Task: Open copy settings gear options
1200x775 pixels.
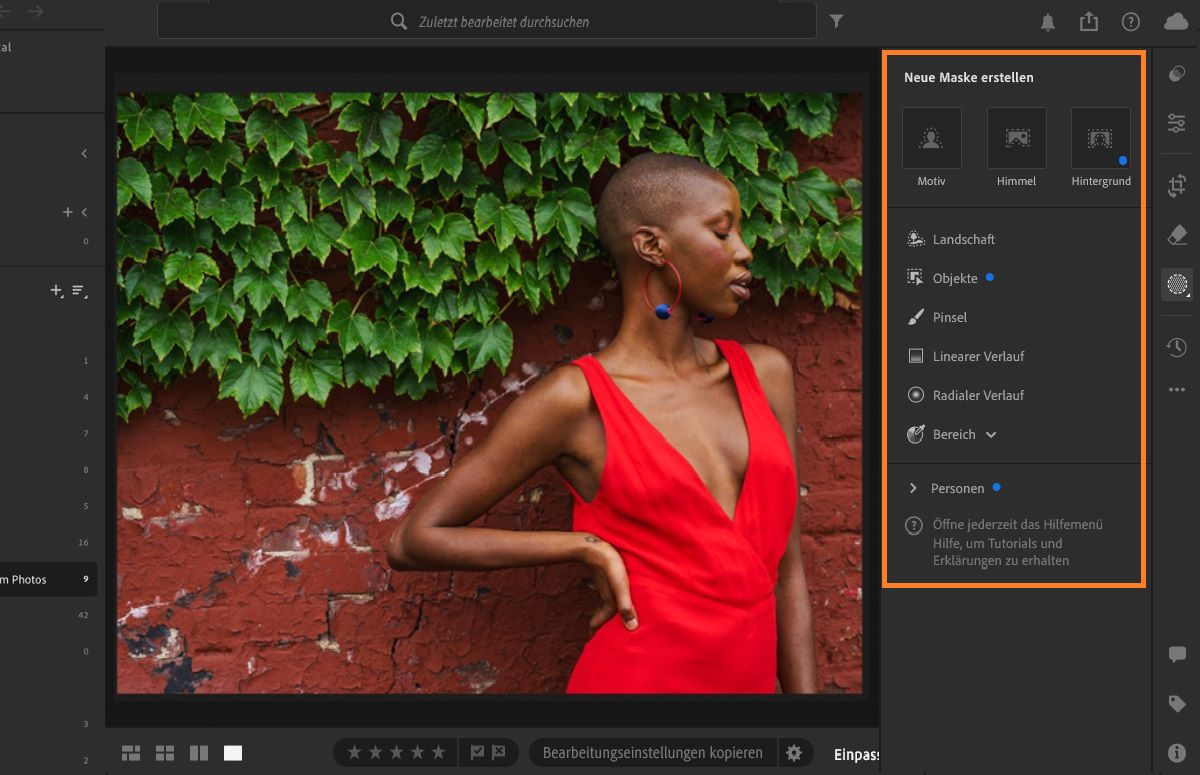Action: coord(794,753)
